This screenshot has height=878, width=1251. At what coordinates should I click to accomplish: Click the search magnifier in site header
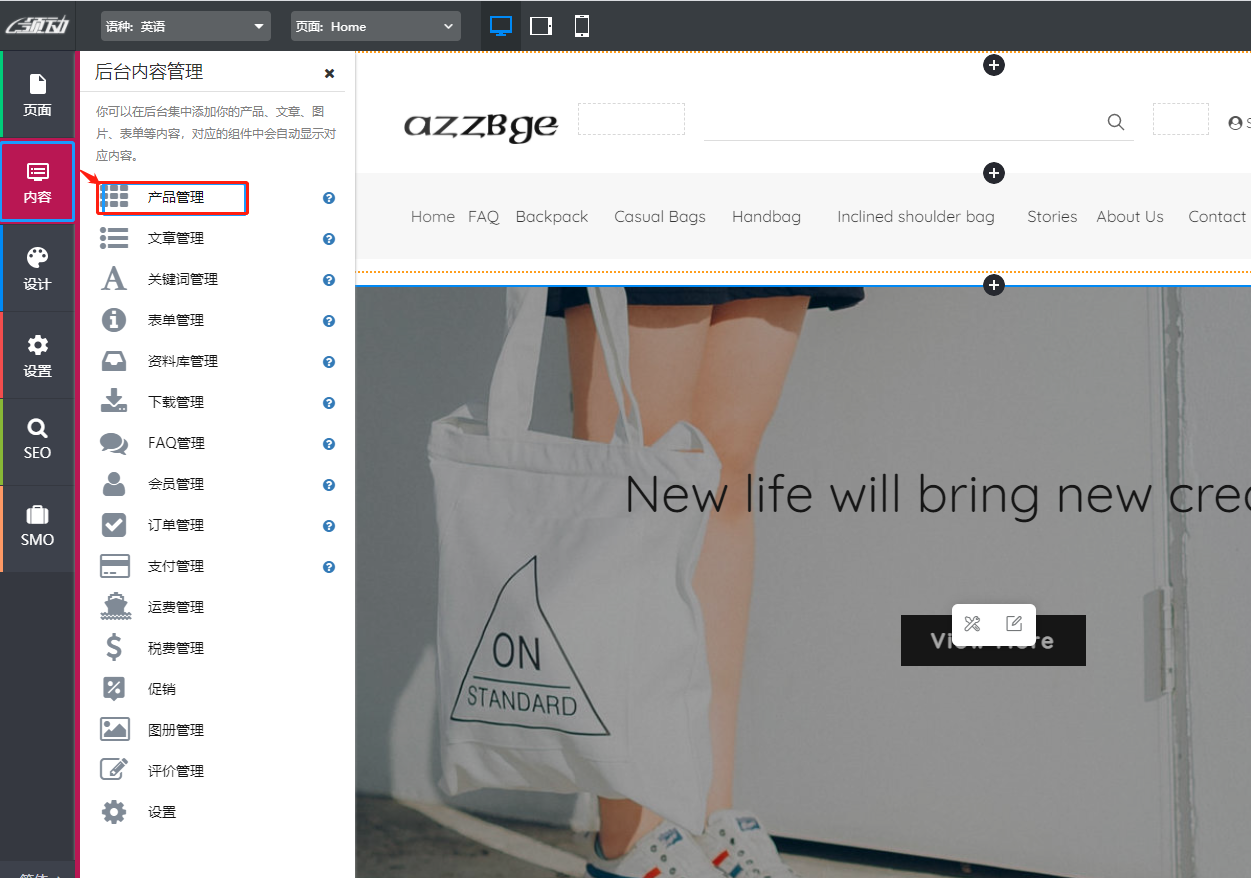coord(1116,122)
